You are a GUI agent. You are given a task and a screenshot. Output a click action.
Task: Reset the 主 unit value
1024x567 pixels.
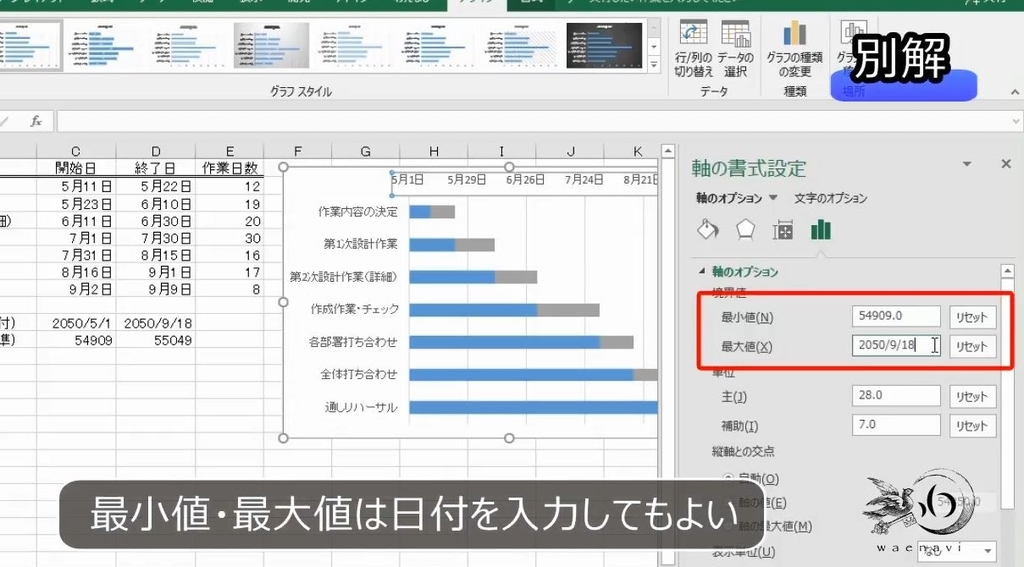tap(972, 397)
